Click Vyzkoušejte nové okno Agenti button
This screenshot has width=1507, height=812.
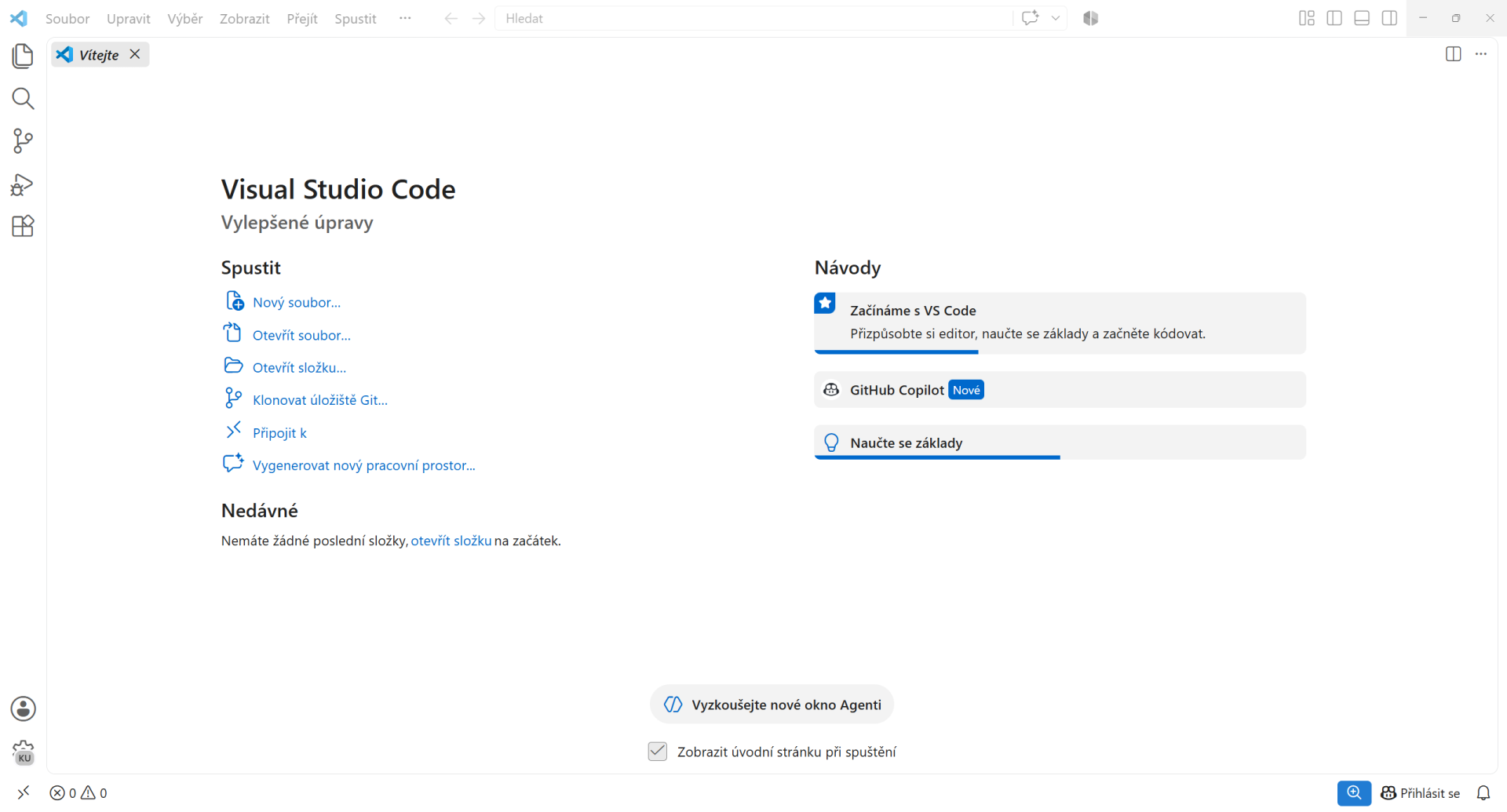[x=772, y=705]
